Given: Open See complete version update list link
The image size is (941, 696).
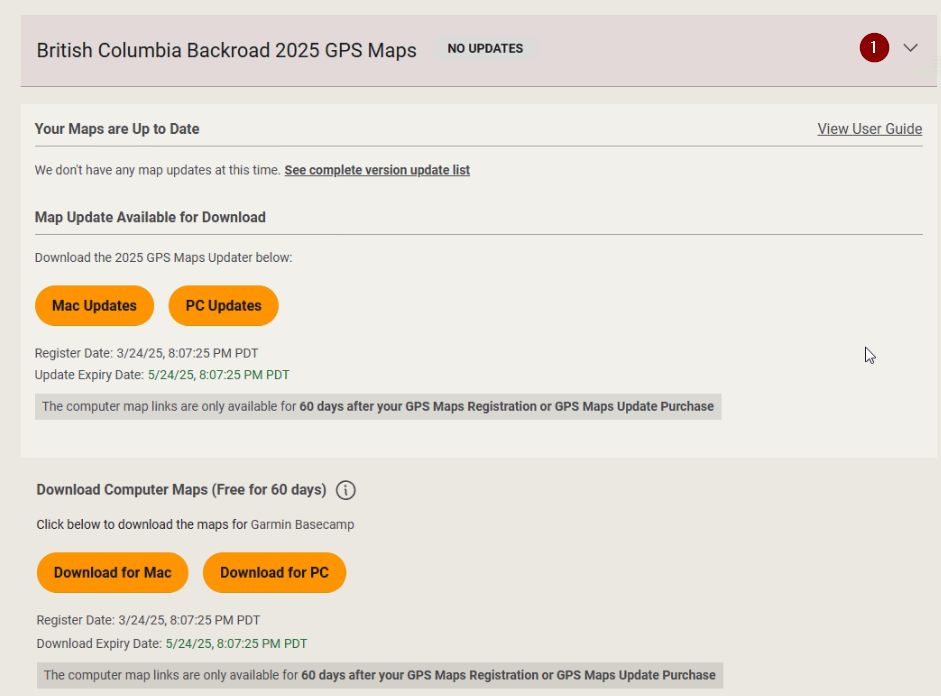Looking at the screenshot, I should pyautogui.click(x=377, y=170).
